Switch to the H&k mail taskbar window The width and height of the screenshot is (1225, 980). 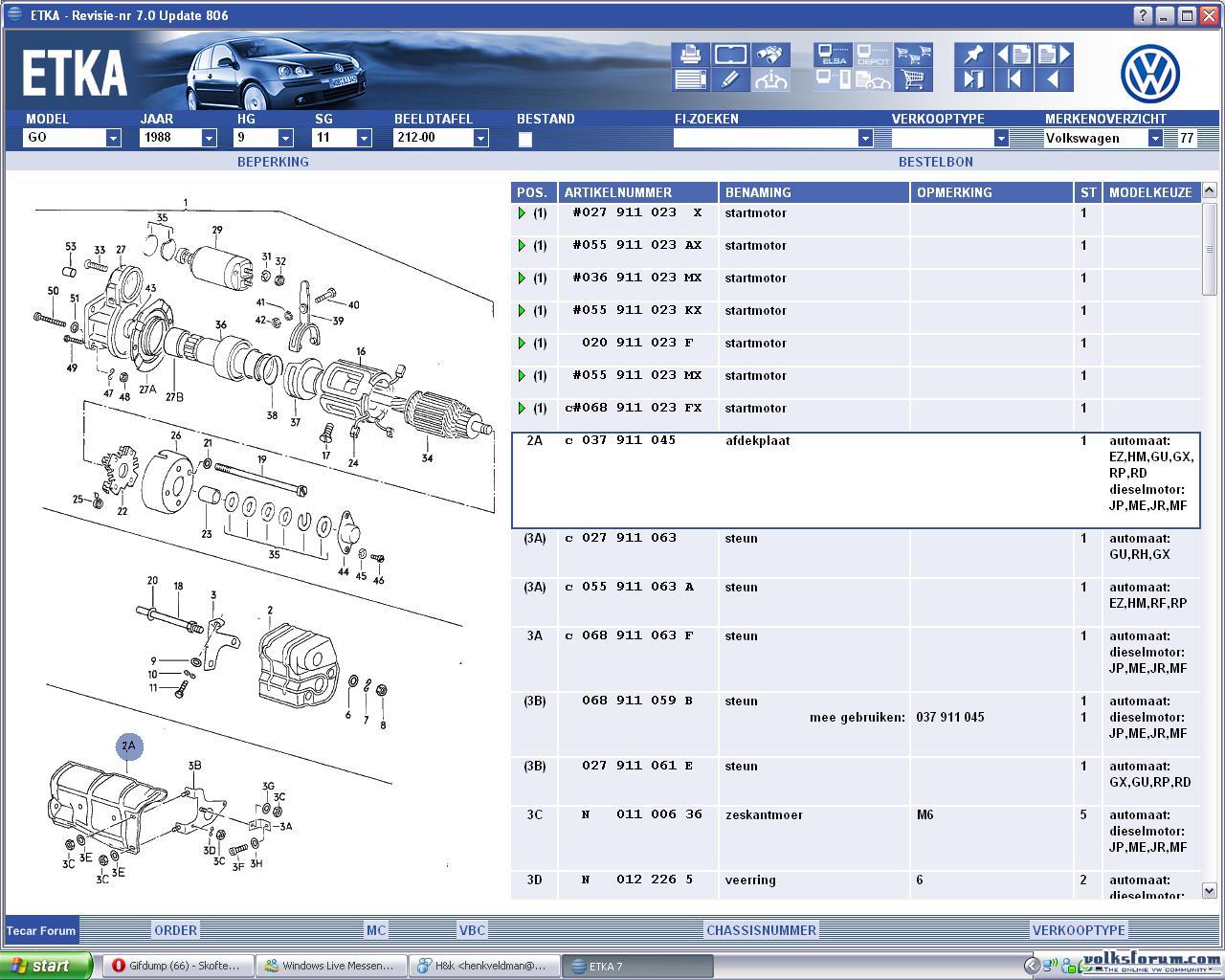tap(485, 966)
